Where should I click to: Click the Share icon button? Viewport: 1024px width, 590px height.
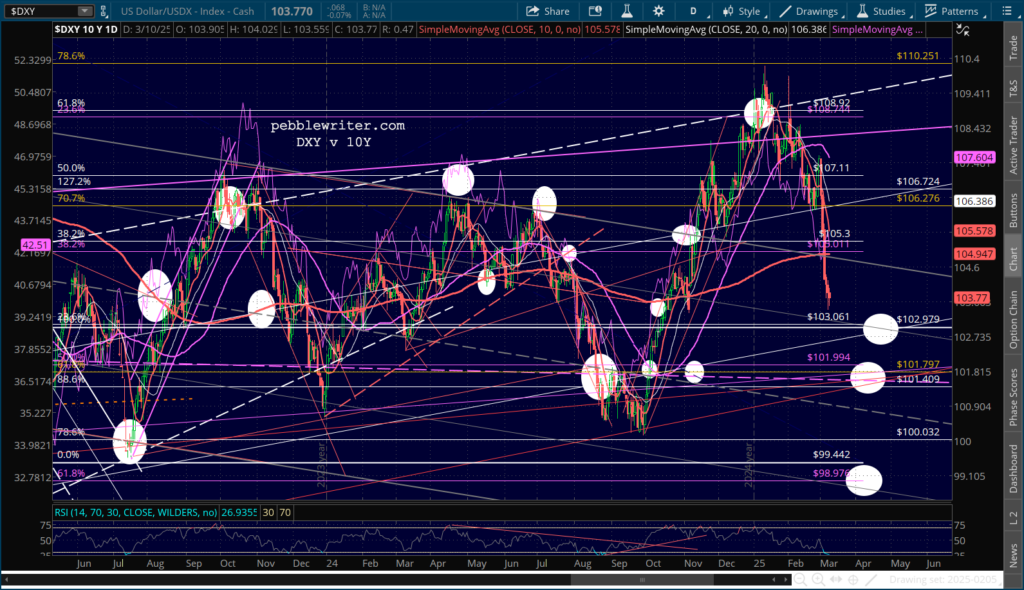pyautogui.click(x=547, y=11)
